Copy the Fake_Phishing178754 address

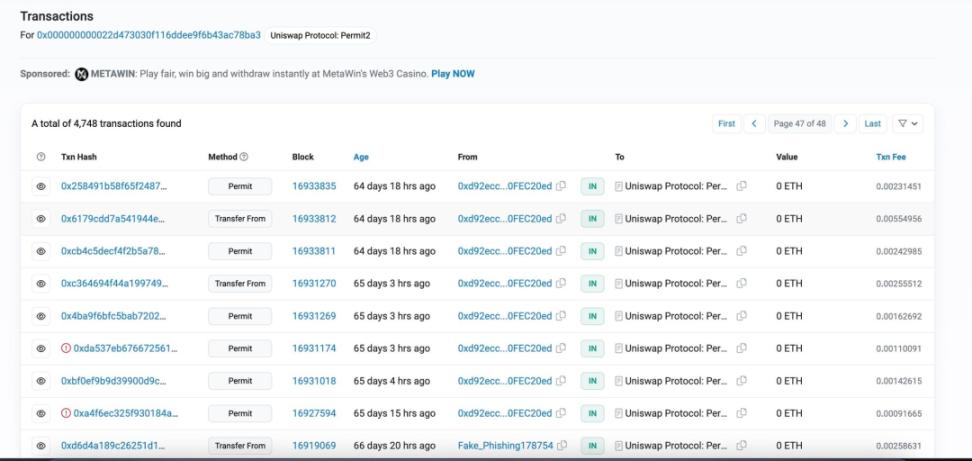pos(561,446)
